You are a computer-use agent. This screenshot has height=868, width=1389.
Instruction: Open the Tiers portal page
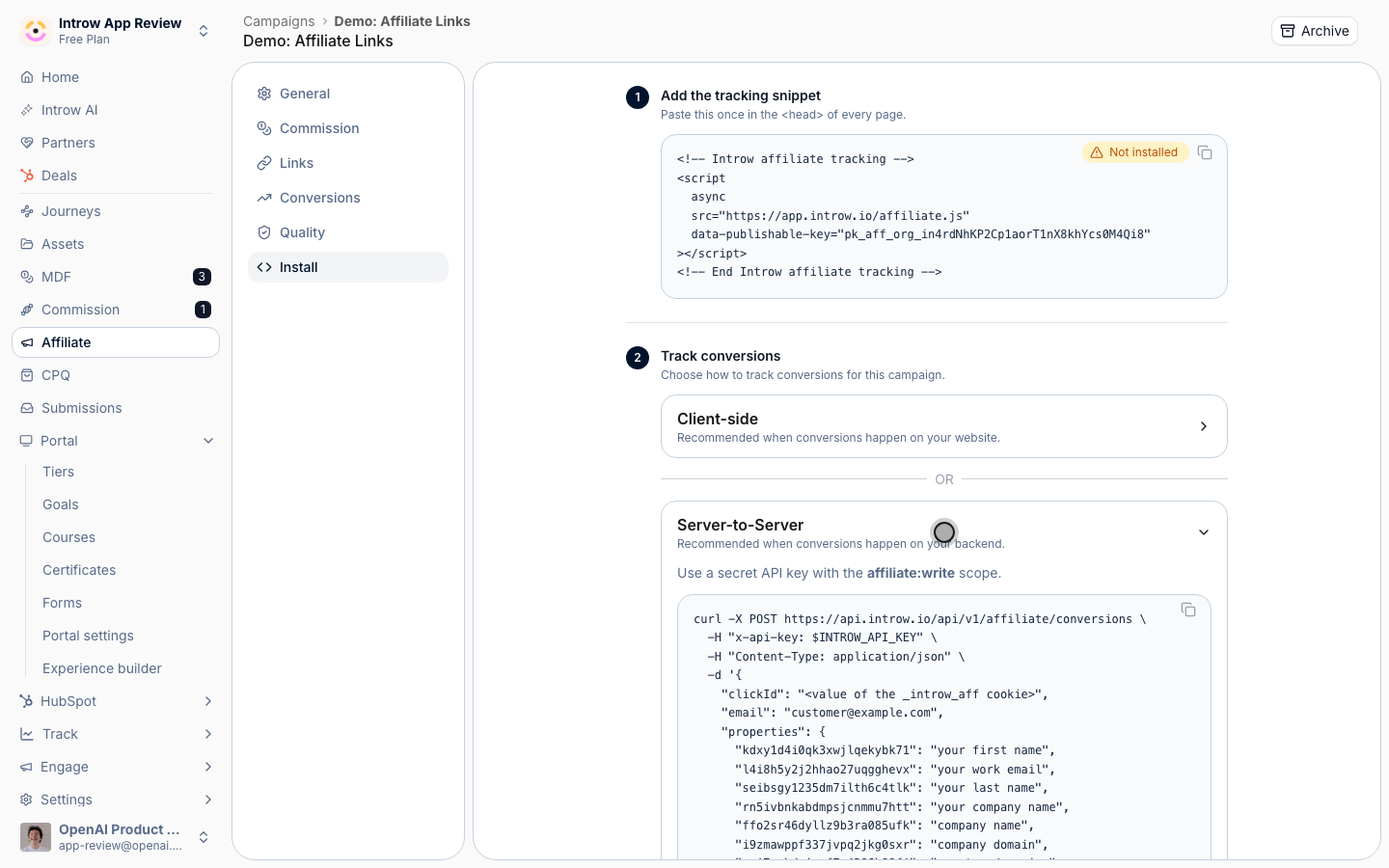click(x=58, y=472)
